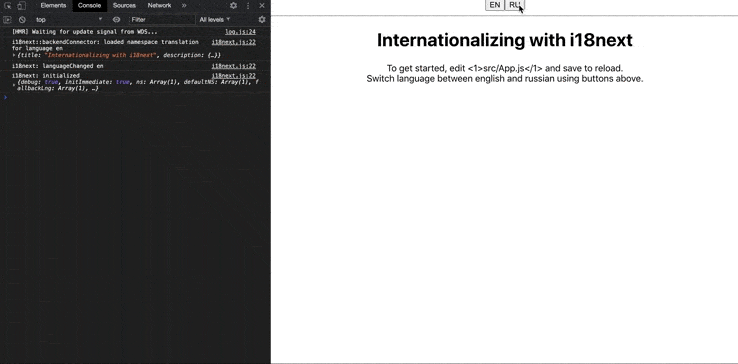738x364 pixels.
Task: Open the console settings gear
Action: [x=262, y=19]
